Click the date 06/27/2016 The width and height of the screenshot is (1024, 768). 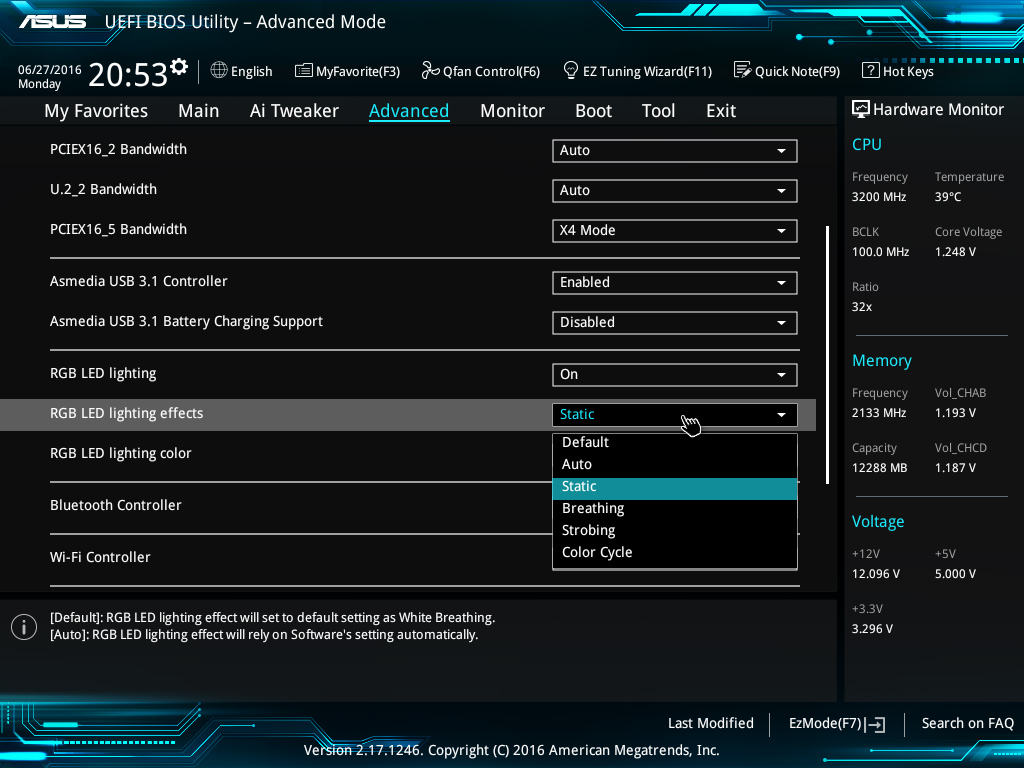pos(50,70)
